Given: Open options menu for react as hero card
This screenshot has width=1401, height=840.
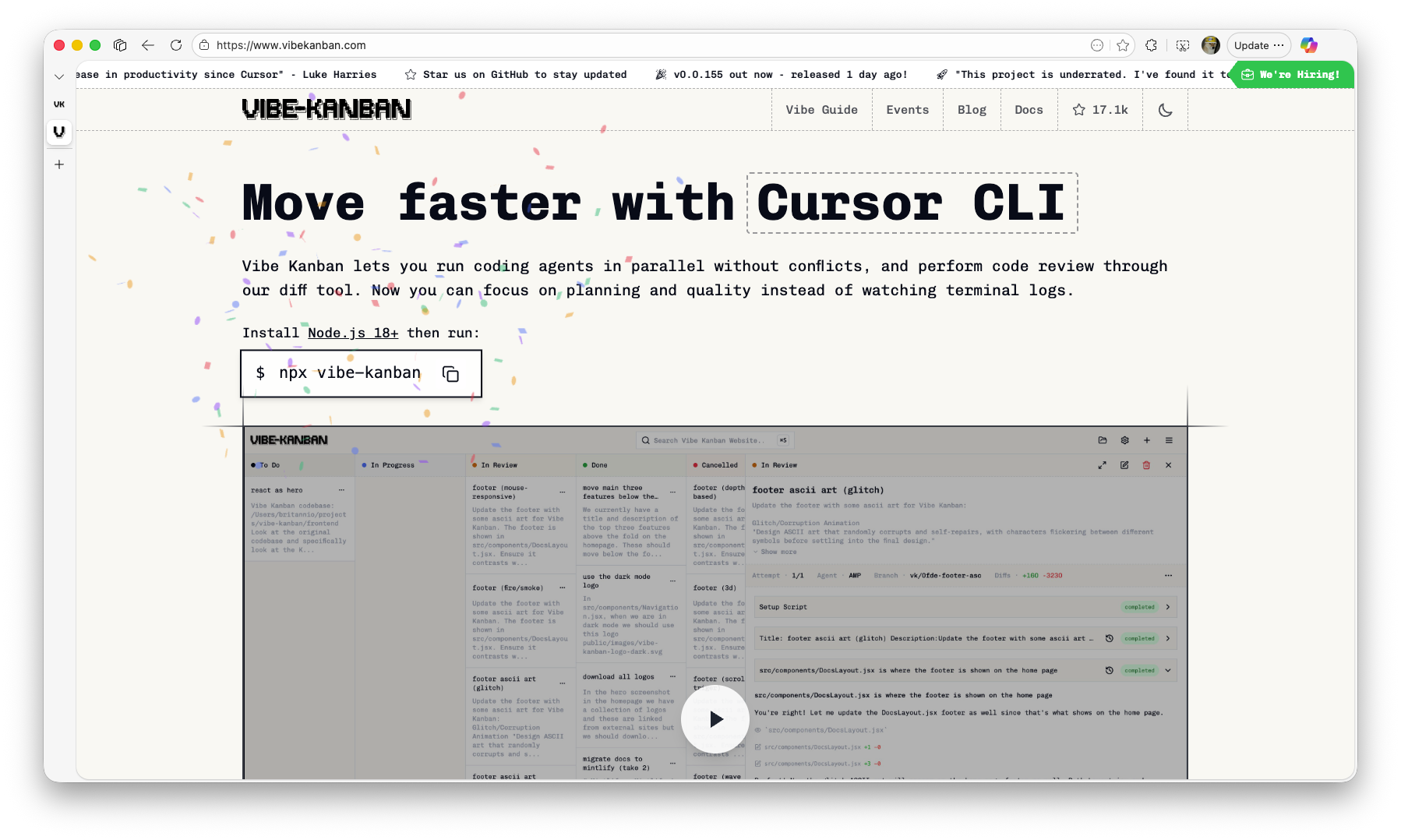Looking at the screenshot, I should (x=341, y=490).
